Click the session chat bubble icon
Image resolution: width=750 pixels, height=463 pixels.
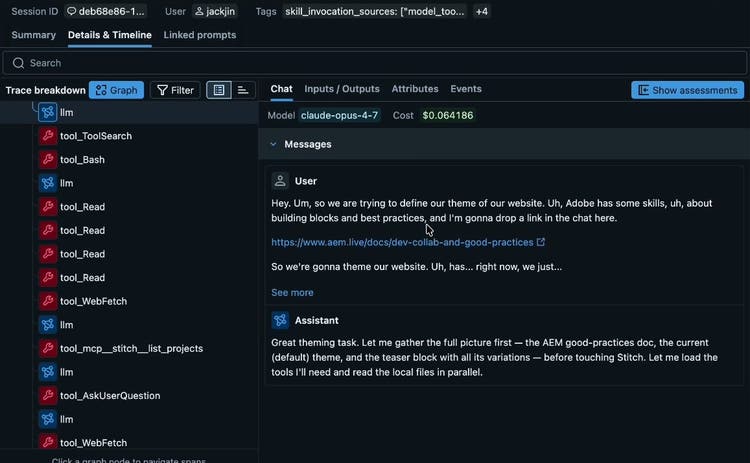(x=71, y=11)
